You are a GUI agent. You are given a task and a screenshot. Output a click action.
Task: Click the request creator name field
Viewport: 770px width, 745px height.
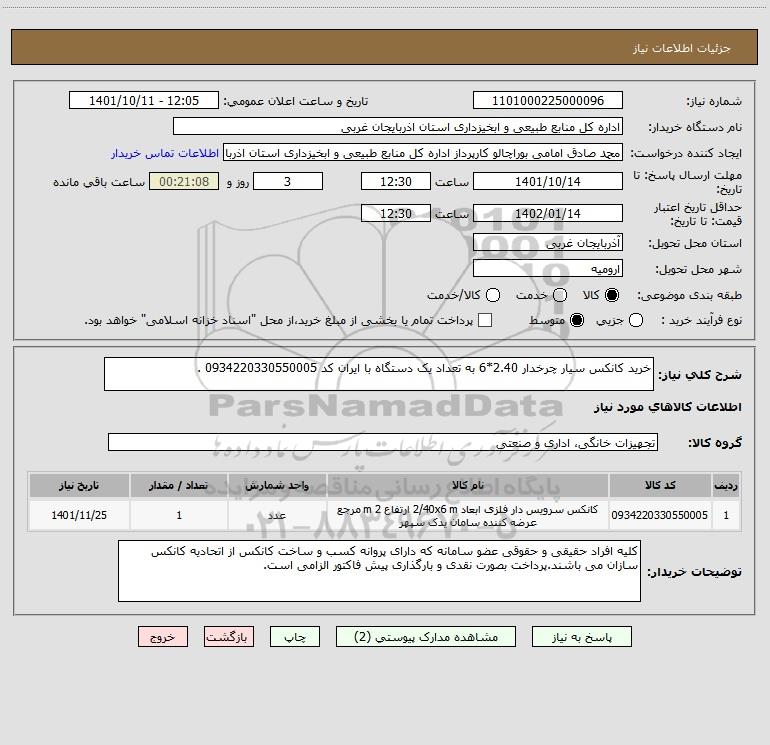point(423,153)
